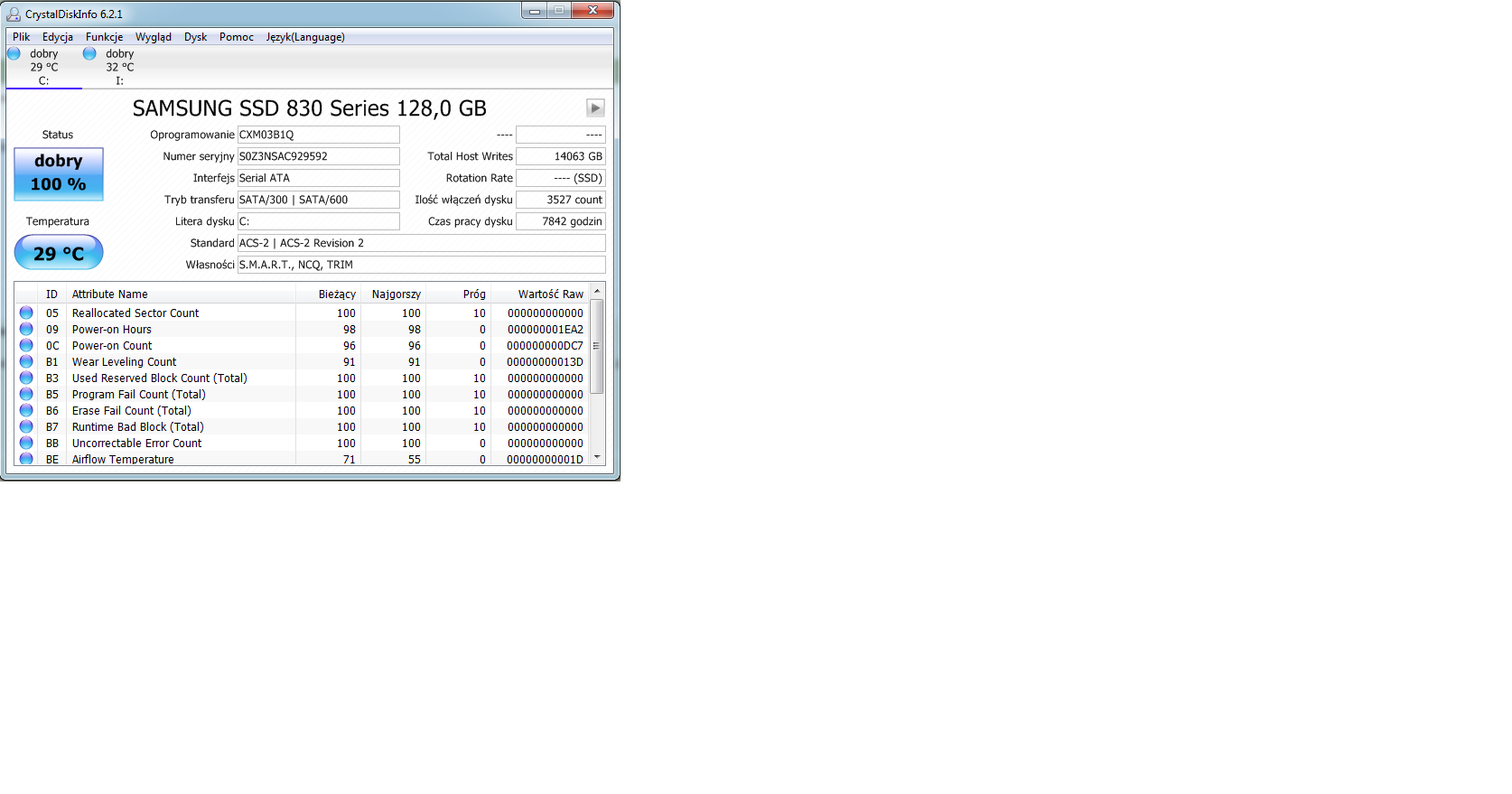Click status orb for Uncorrectable Error Count
The image size is (1512, 794).
tap(26, 443)
